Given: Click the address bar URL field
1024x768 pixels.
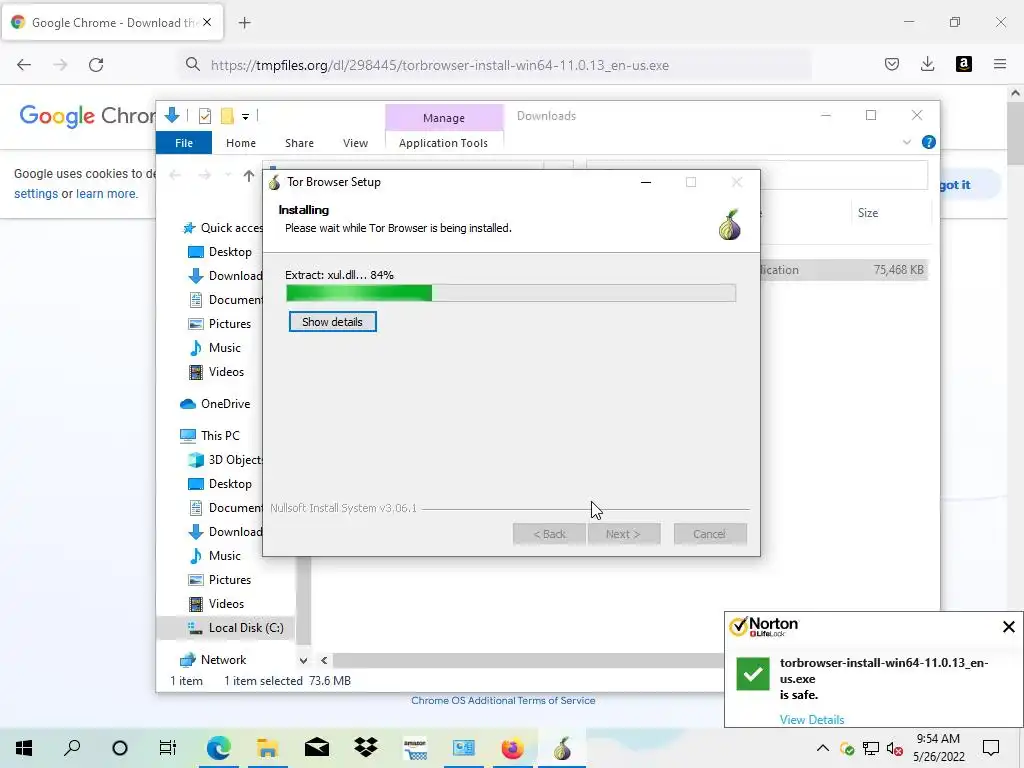Looking at the screenshot, I should pyautogui.click(x=496, y=65).
